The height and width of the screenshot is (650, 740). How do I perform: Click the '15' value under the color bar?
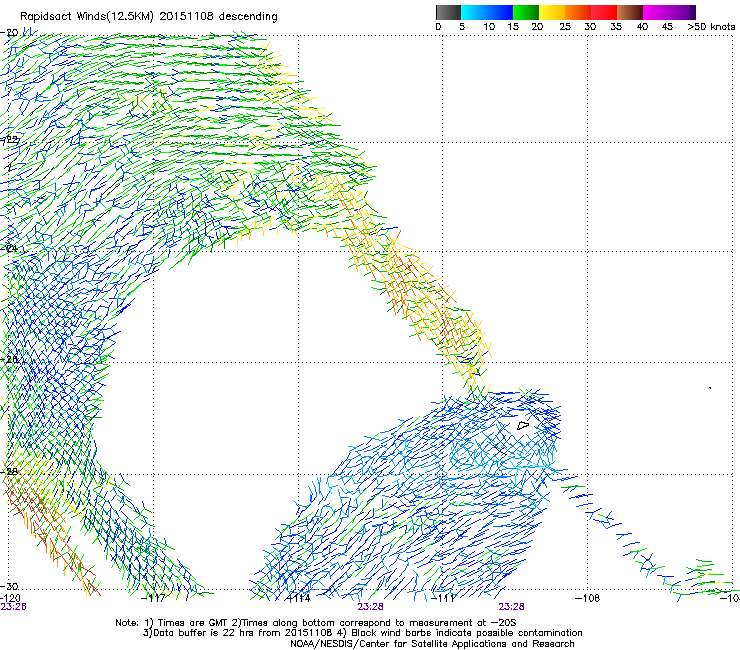coord(513,26)
